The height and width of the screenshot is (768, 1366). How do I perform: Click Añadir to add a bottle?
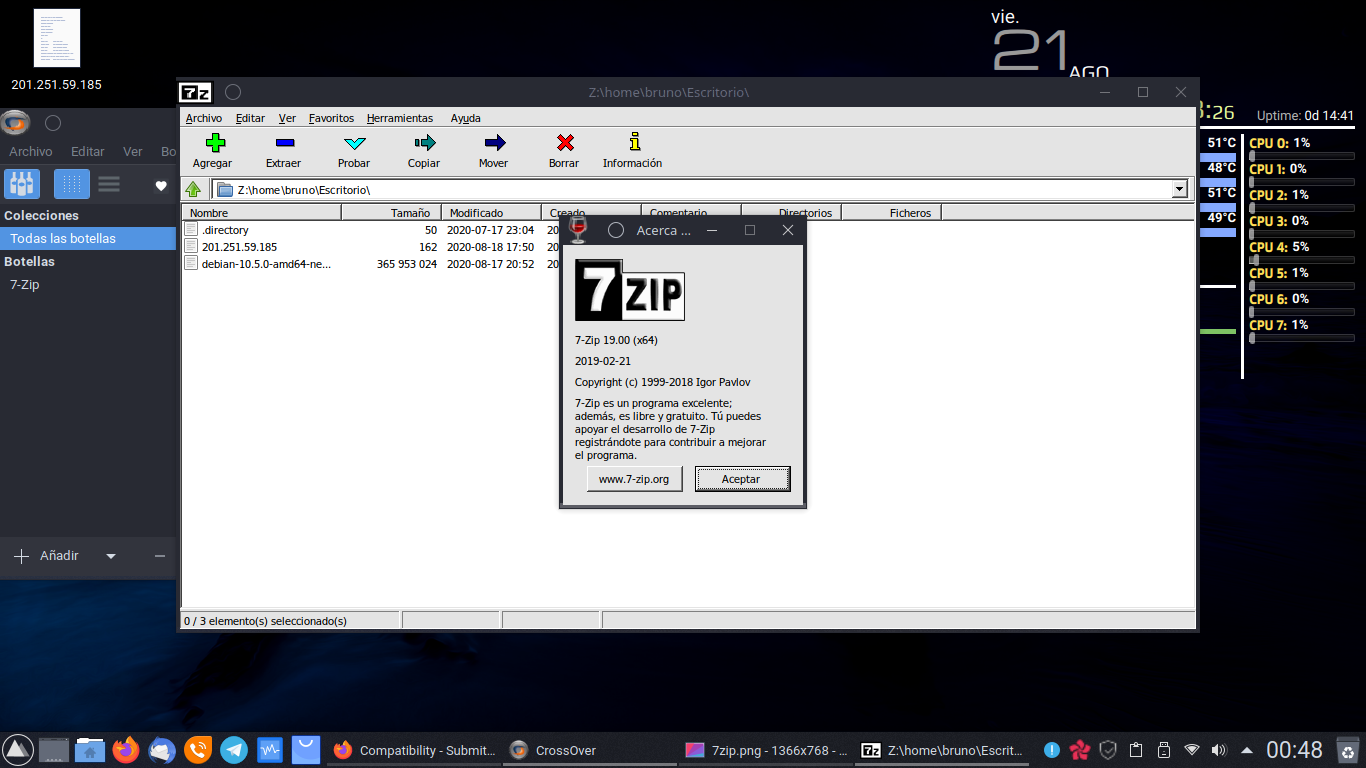[x=46, y=556]
